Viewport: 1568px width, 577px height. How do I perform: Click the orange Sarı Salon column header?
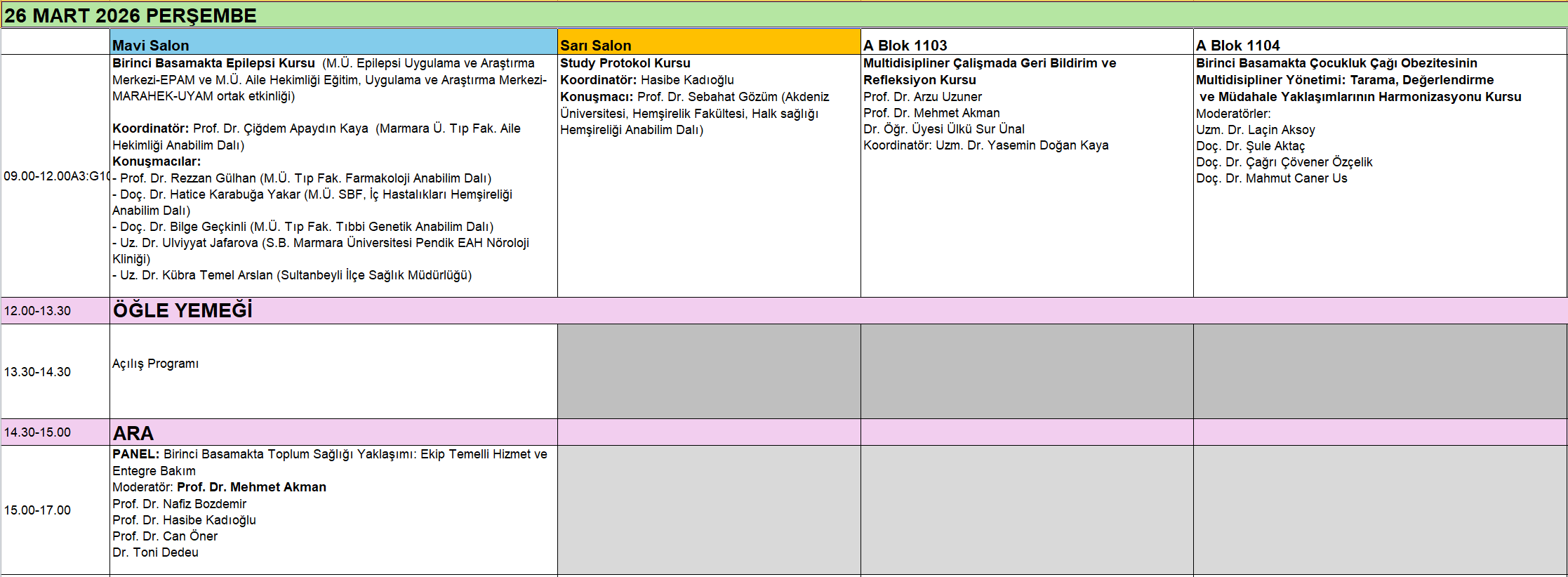[x=709, y=44]
